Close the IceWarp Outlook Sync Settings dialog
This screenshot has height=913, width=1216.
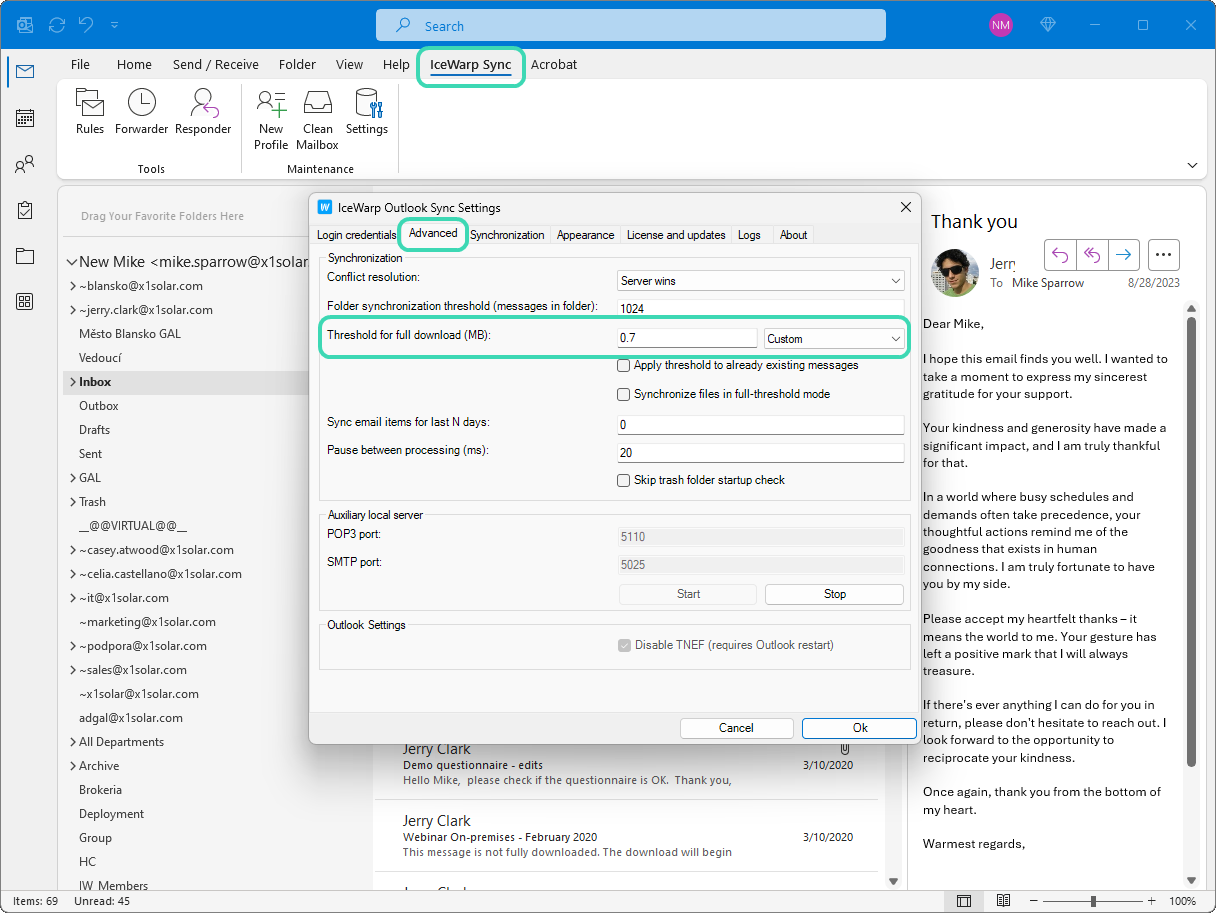pos(906,207)
